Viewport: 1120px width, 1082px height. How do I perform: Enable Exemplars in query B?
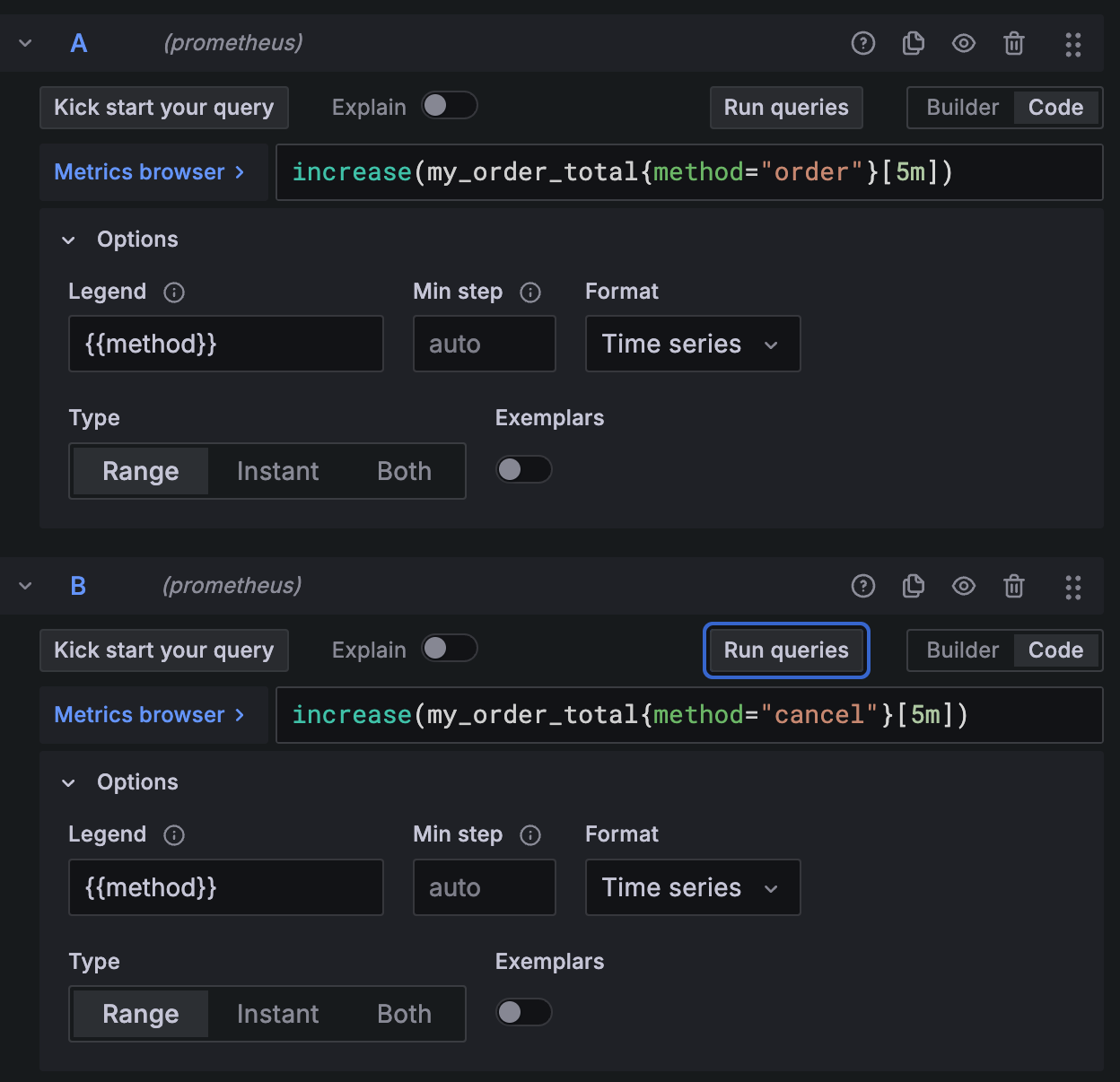tap(524, 1012)
